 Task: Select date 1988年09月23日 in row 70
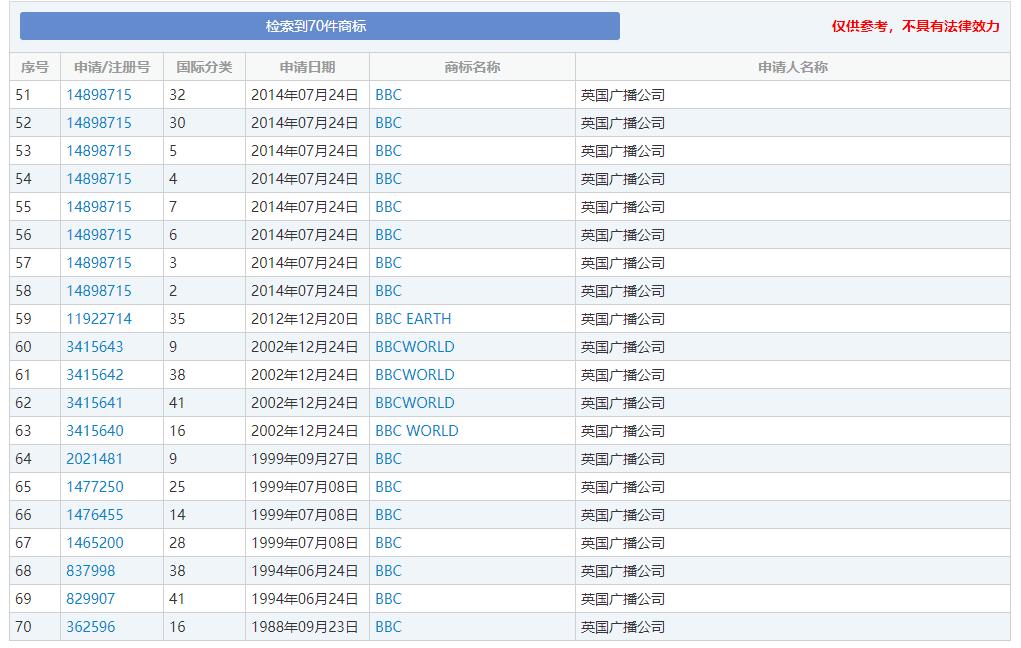pos(305,627)
